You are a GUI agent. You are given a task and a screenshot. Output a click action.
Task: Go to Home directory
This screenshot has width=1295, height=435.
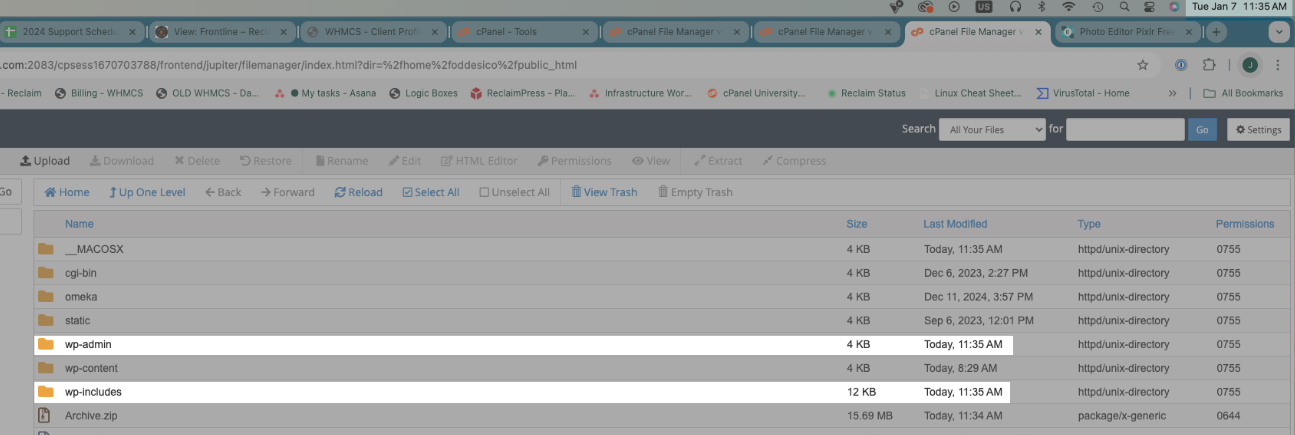67,192
